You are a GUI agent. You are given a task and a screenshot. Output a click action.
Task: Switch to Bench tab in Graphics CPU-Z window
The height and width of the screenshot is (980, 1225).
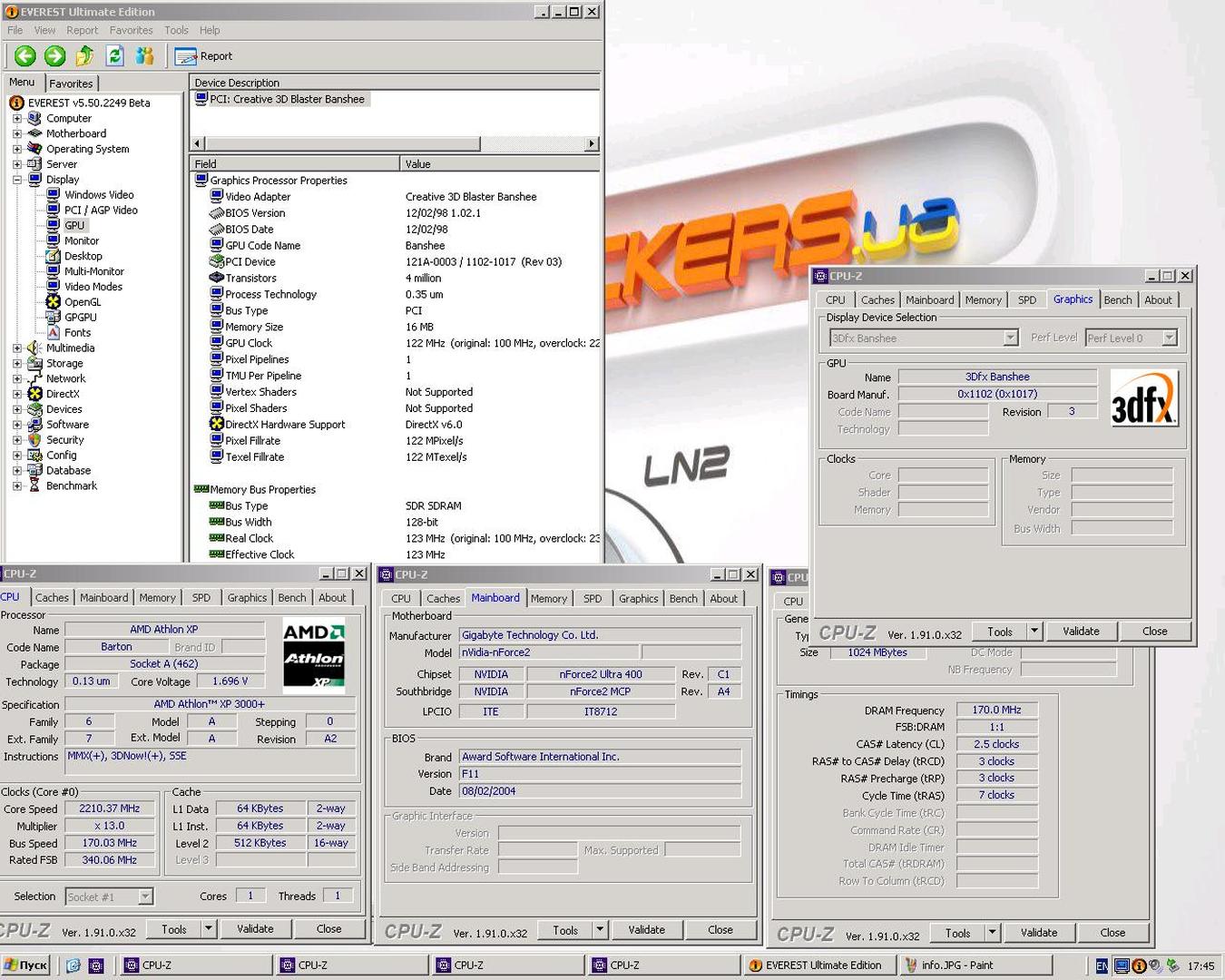tap(1118, 300)
